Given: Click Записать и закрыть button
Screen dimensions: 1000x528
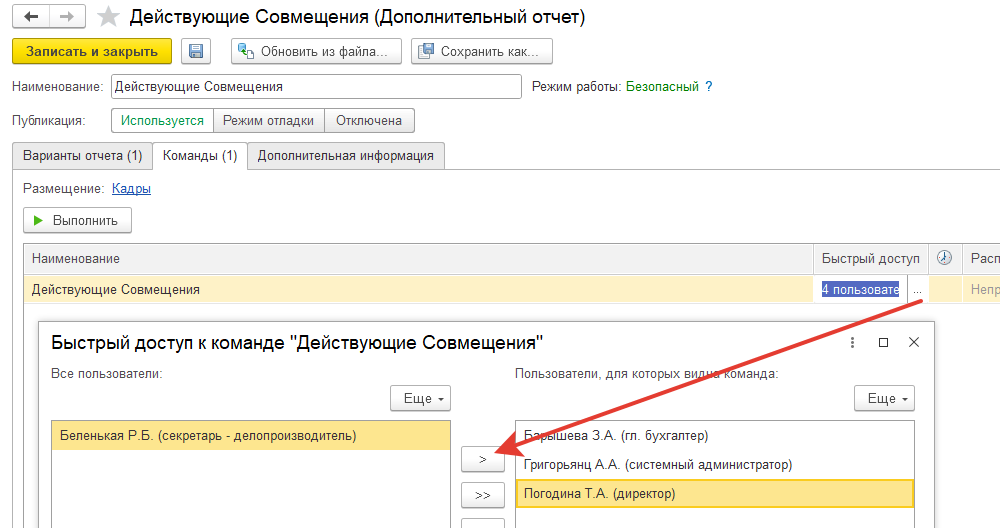Looking at the screenshot, I should click(92, 52).
